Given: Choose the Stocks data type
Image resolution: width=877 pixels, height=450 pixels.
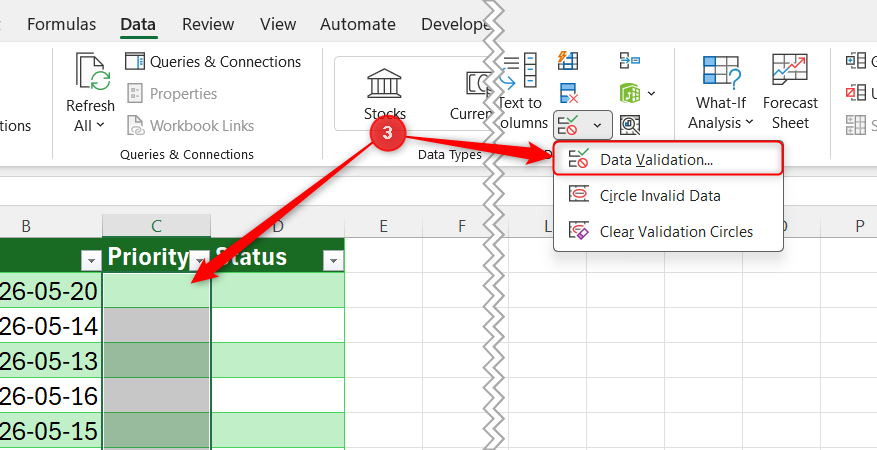Looking at the screenshot, I should (384, 93).
